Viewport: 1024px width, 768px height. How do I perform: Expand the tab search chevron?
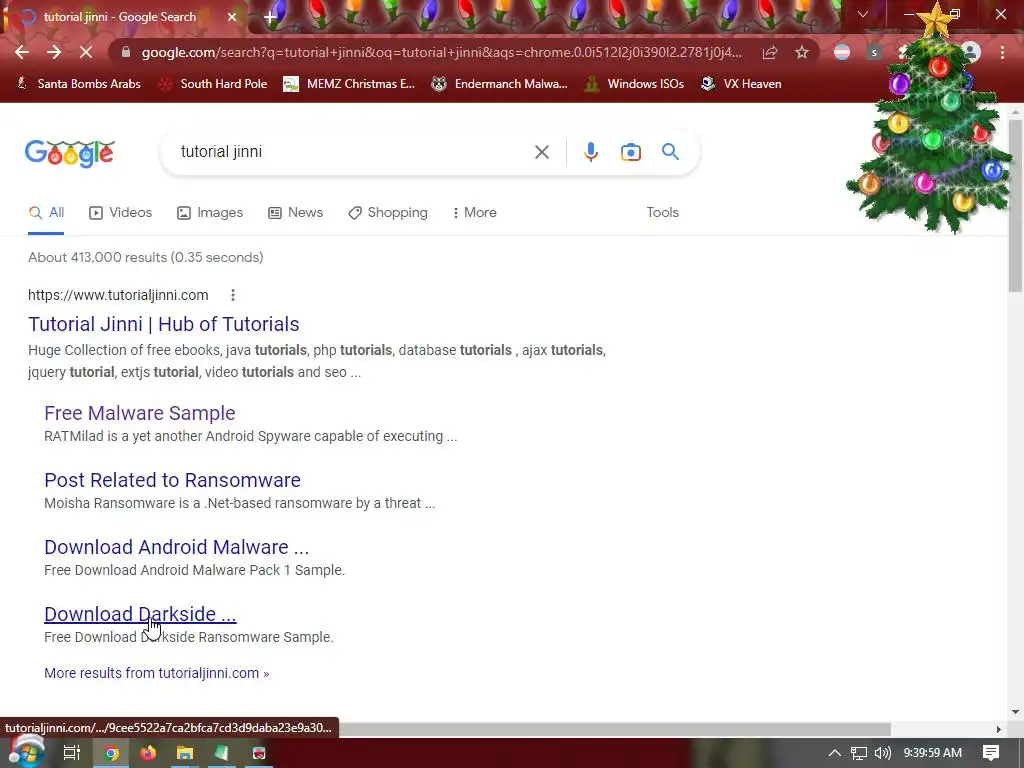tap(863, 14)
